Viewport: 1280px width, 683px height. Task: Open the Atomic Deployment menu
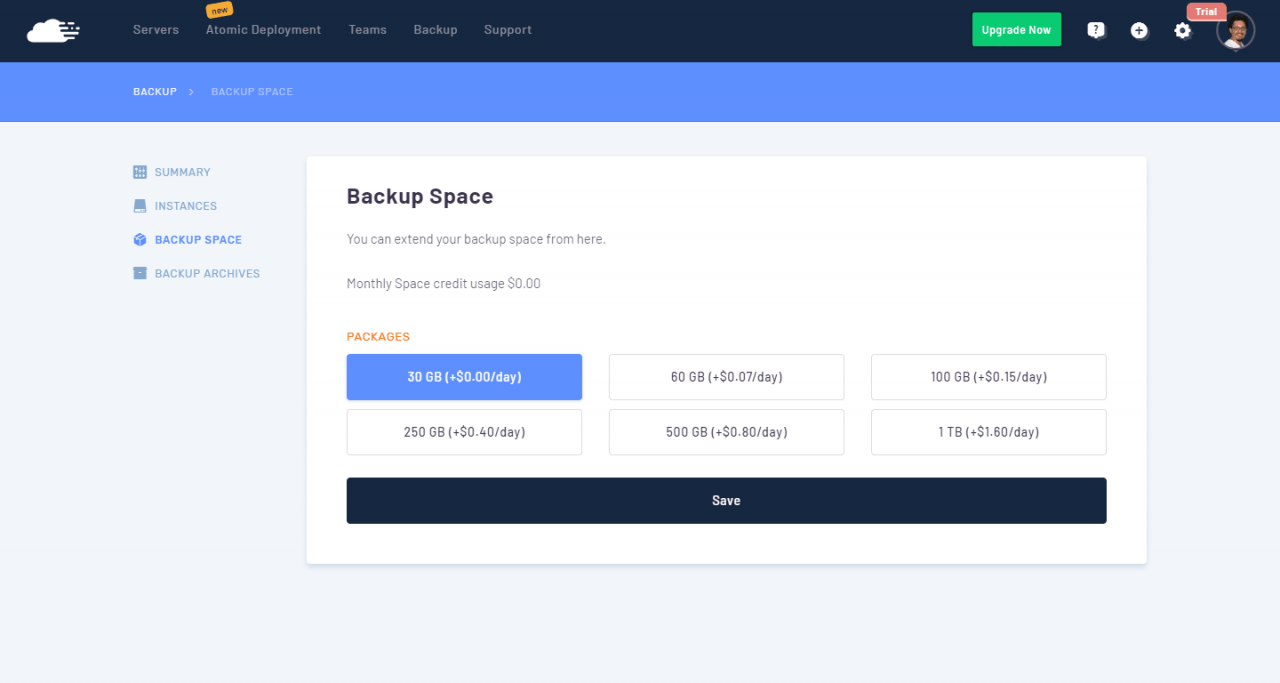(x=263, y=29)
